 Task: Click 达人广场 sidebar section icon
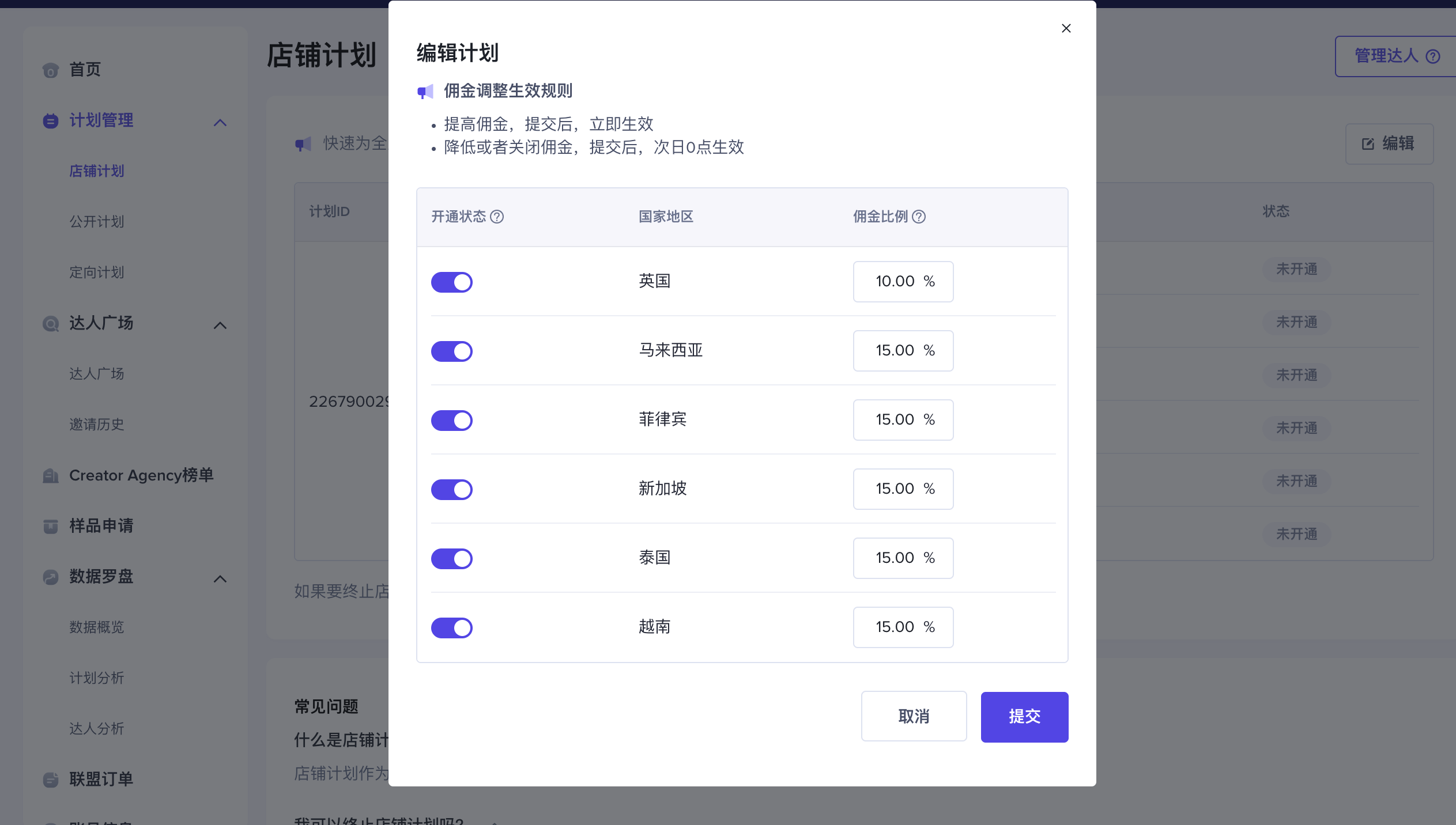[x=49, y=323]
